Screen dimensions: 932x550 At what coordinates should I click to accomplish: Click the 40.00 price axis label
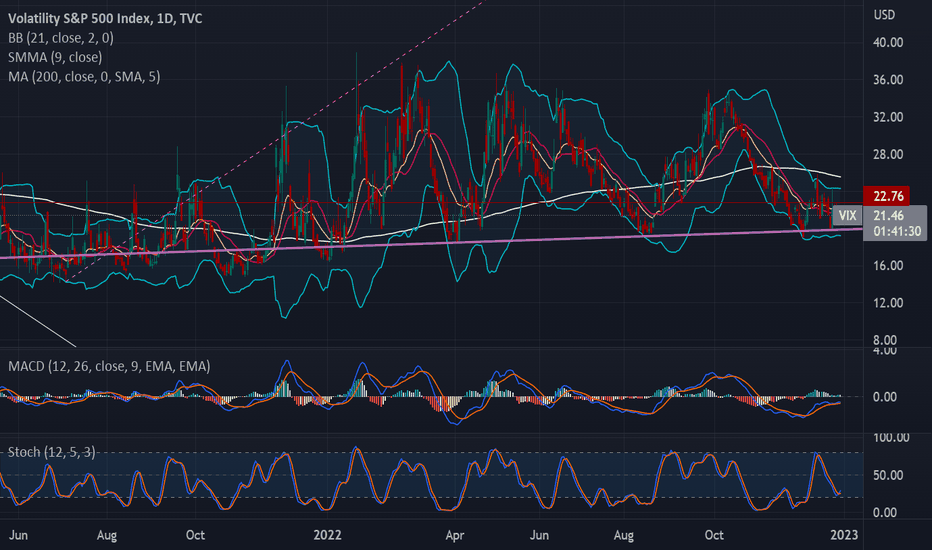point(888,43)
